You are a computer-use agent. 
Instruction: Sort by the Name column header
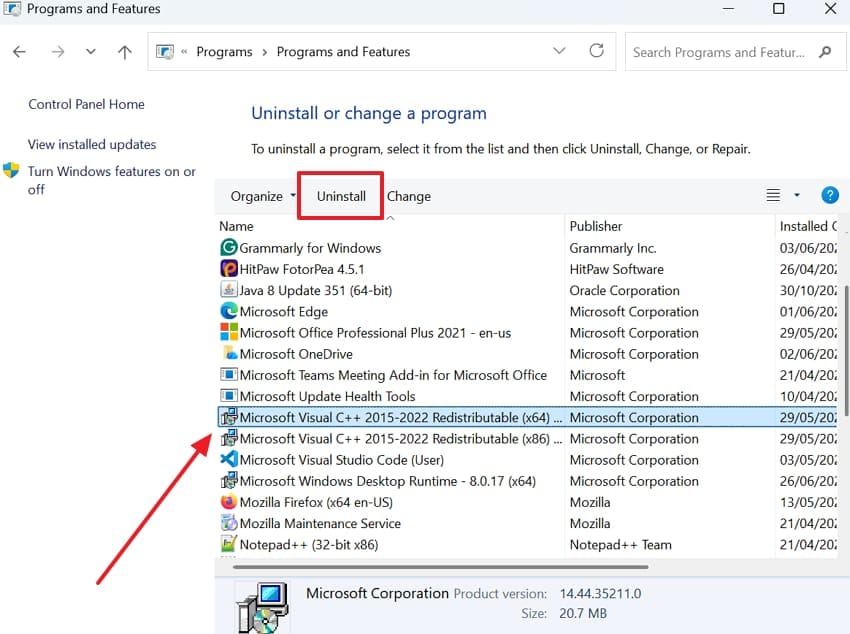236,227
